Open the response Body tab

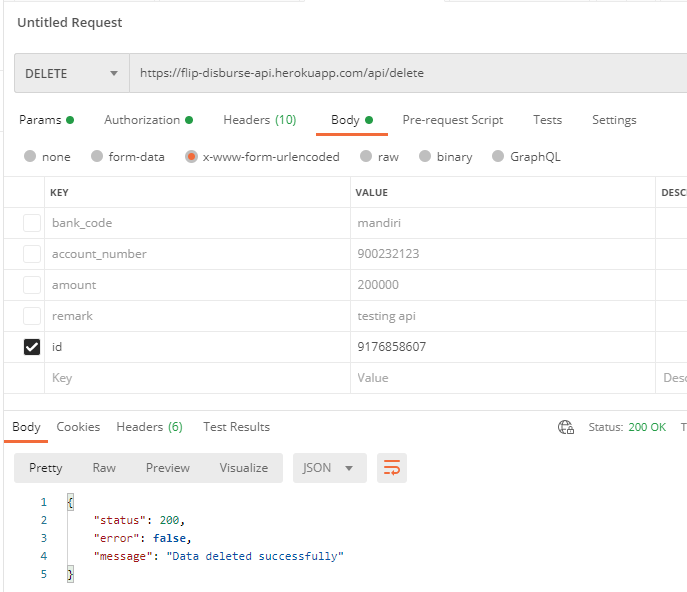click(26, 427)
